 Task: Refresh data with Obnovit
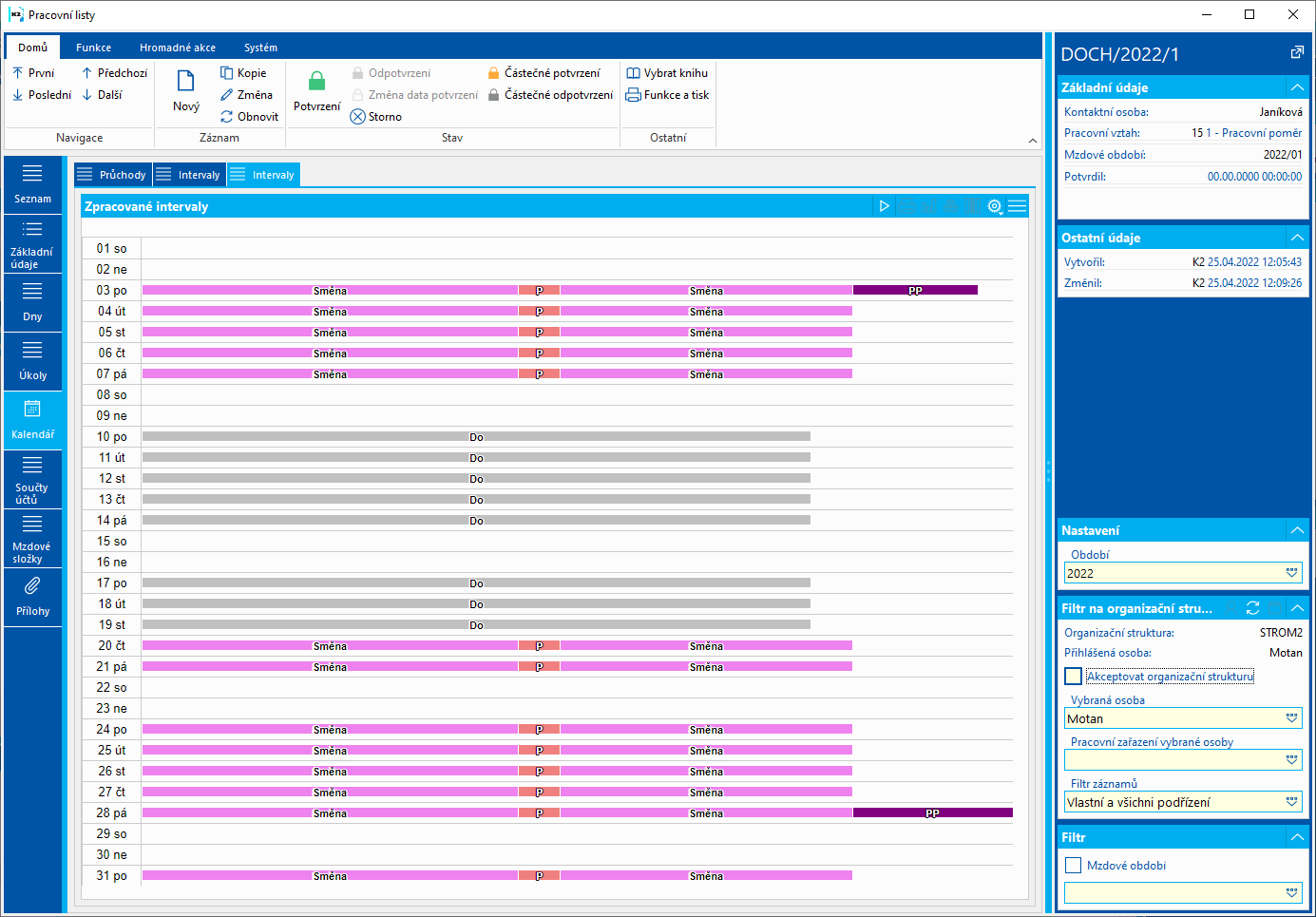(x=249, y=117)
